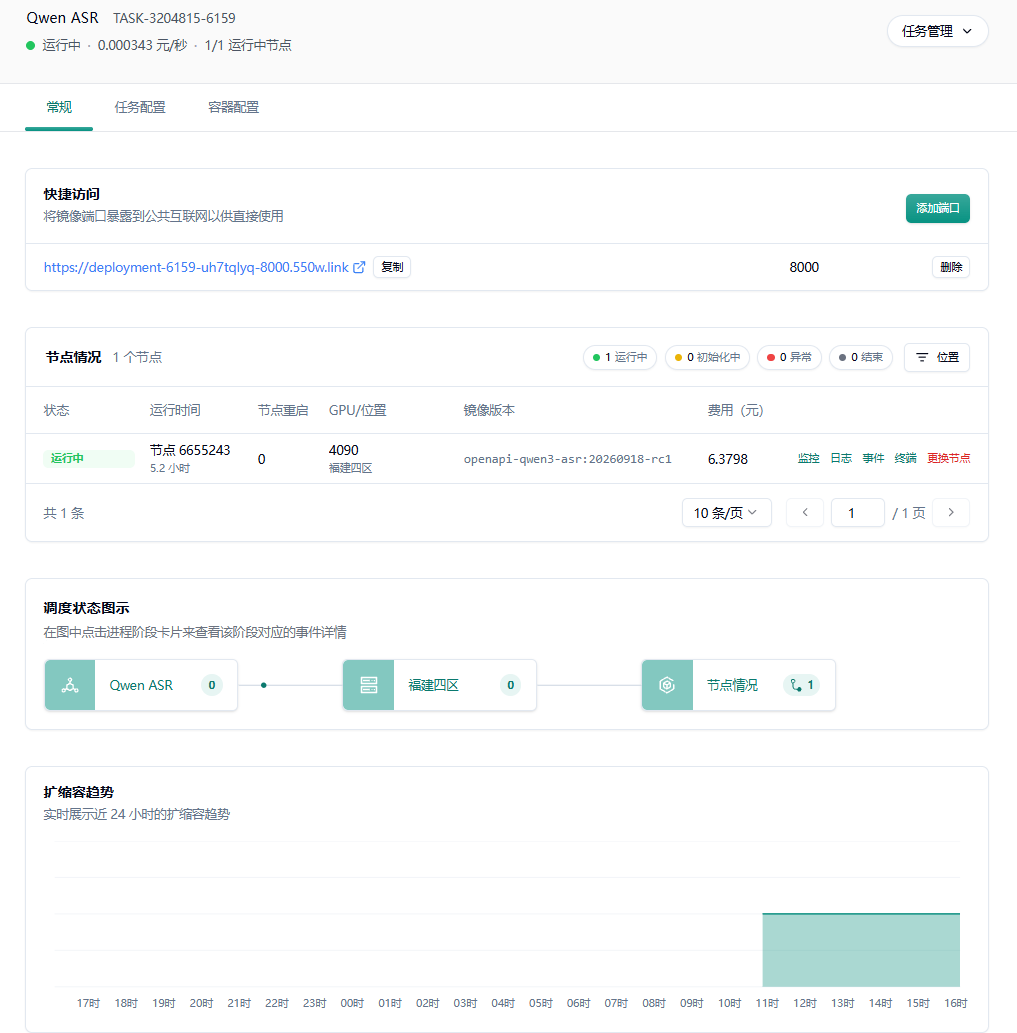The image size is (1017, 1033).
Task: Click the teal area in 扩缩容趋势 chart
Action: 861,950
